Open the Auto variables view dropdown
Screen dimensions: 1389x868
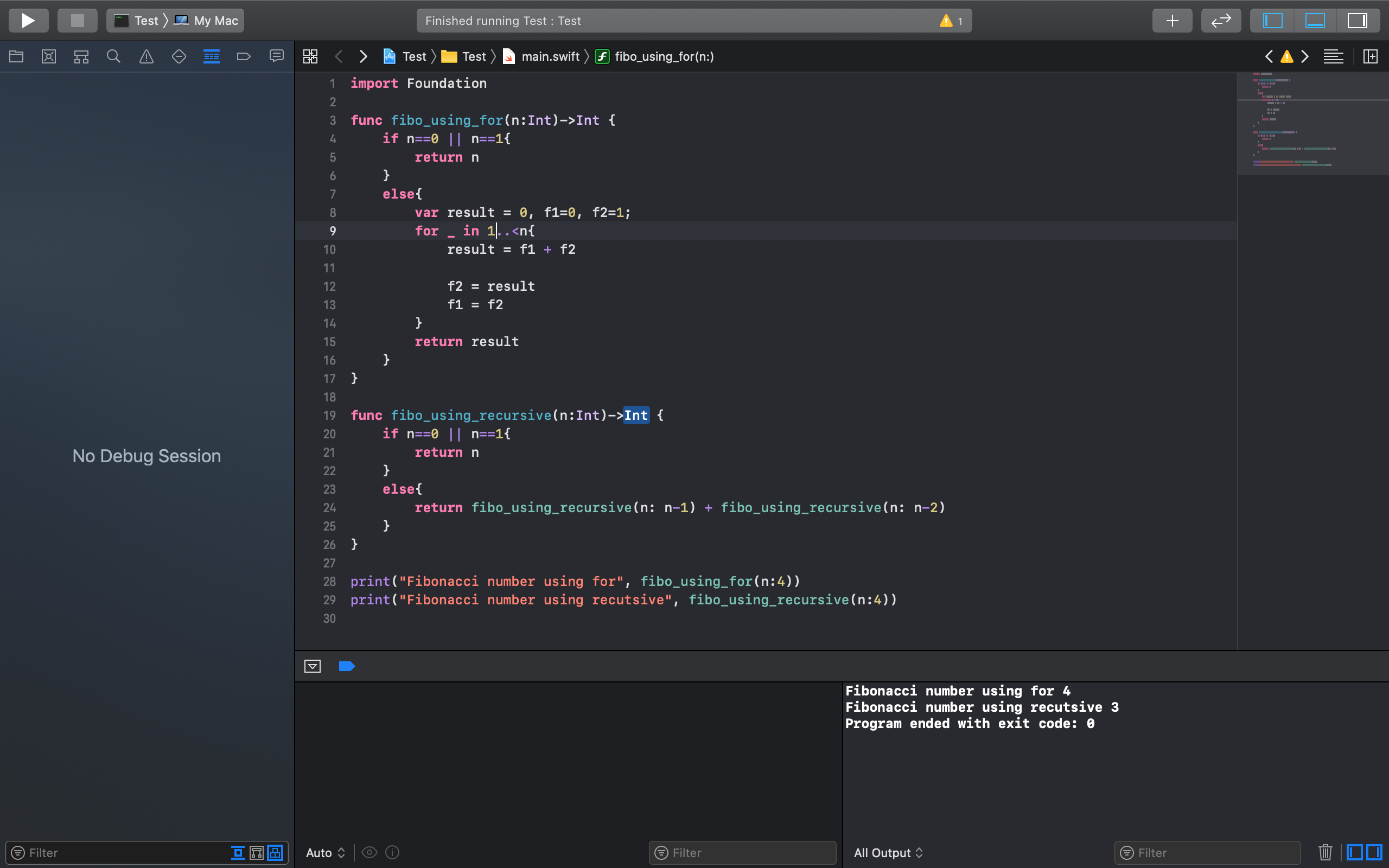pos(325,852)
